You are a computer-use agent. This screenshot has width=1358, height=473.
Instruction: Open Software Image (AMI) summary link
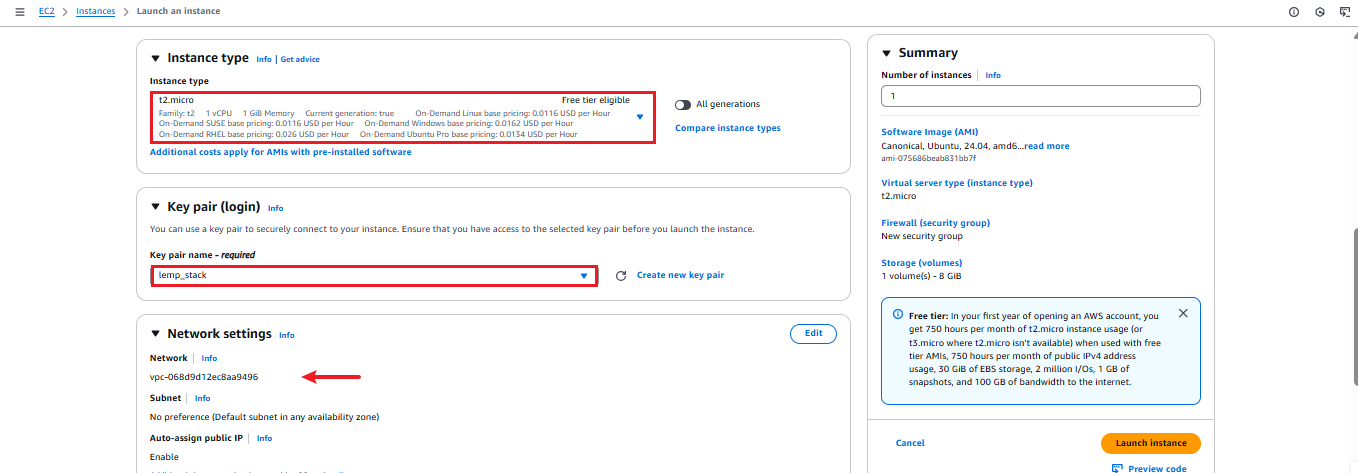pos(929,132)
